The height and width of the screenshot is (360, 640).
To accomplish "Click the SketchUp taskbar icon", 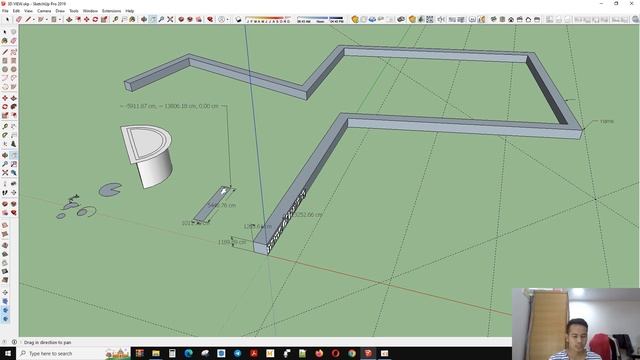I will (x=368, y=353).
